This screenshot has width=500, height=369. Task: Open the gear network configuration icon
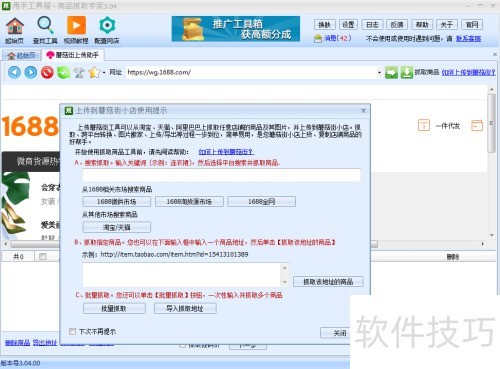(x=107, y=26)
